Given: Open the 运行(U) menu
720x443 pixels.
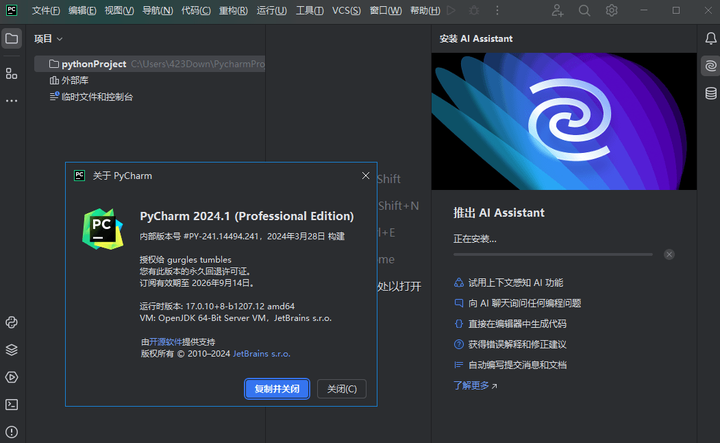Looking at the screenshot, I should (x=272, y=10).
